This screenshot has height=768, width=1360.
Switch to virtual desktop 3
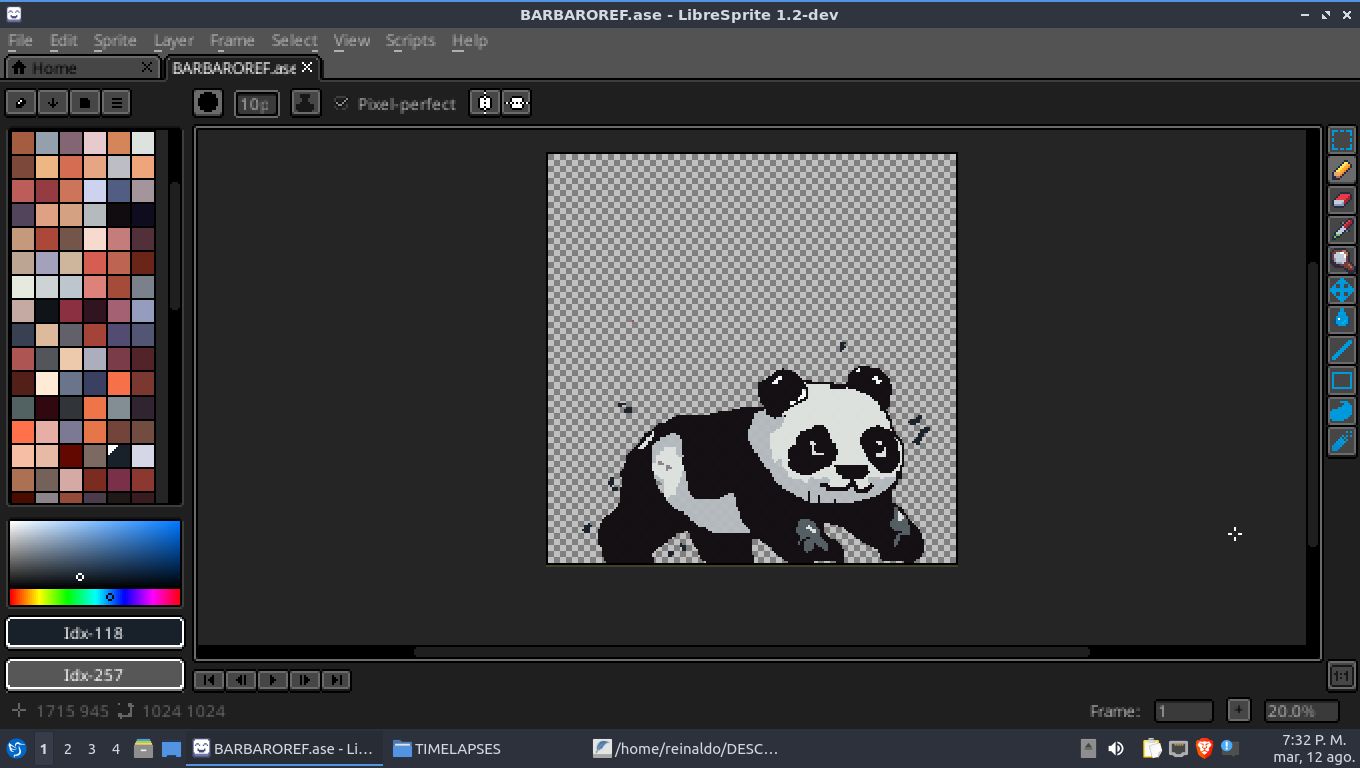91,748
